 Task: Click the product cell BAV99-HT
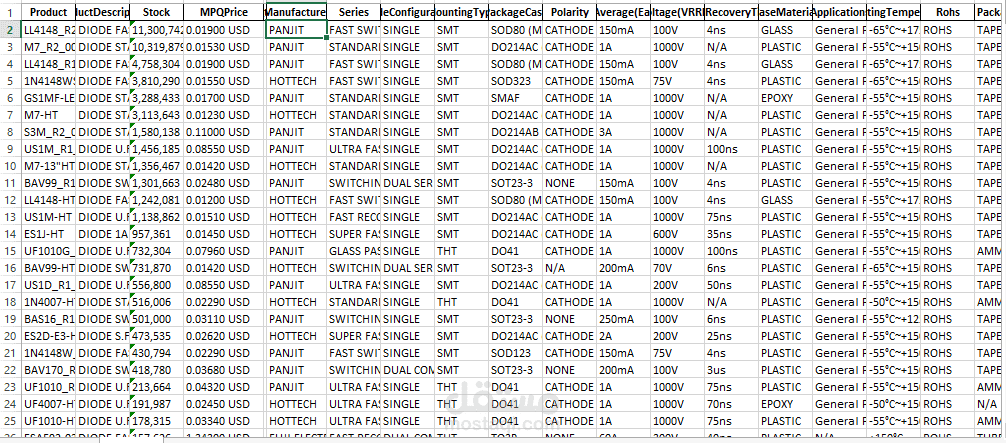[x=49, y=268]
